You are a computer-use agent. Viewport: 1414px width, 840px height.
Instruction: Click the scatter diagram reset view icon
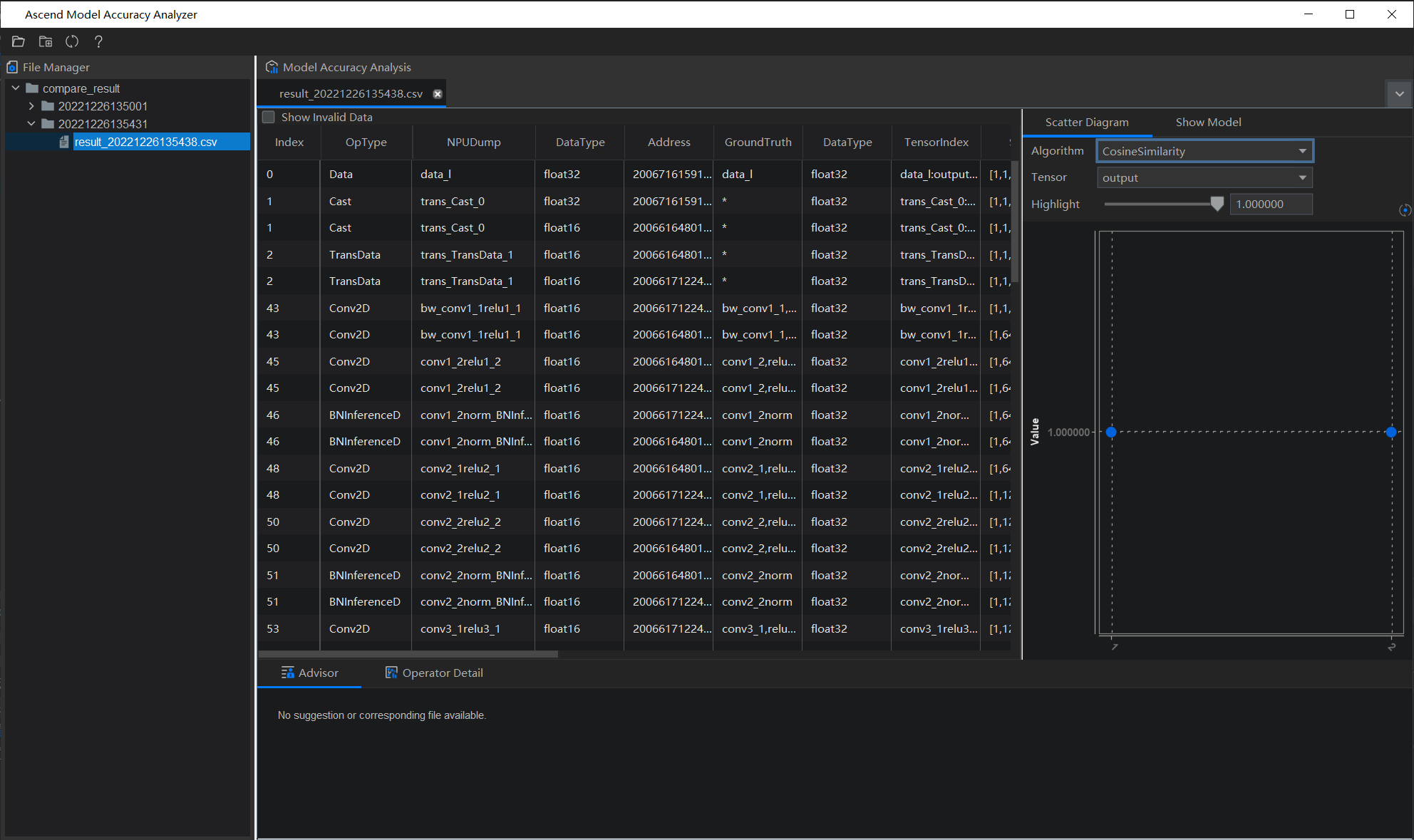click(x=1405, y=210)
